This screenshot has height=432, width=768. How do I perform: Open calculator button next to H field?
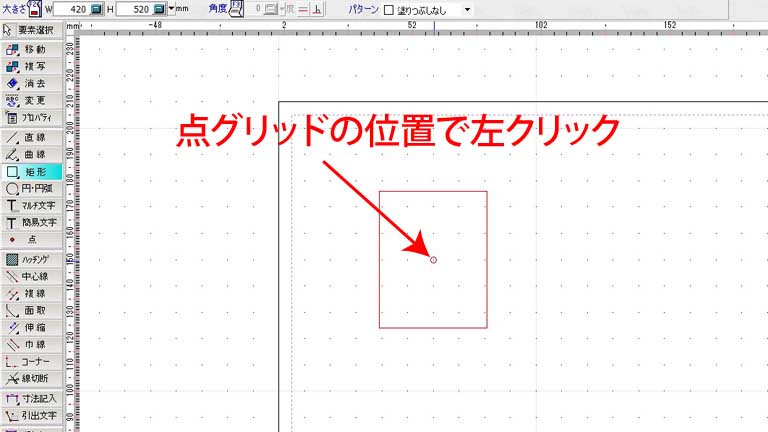click(160, 9)
